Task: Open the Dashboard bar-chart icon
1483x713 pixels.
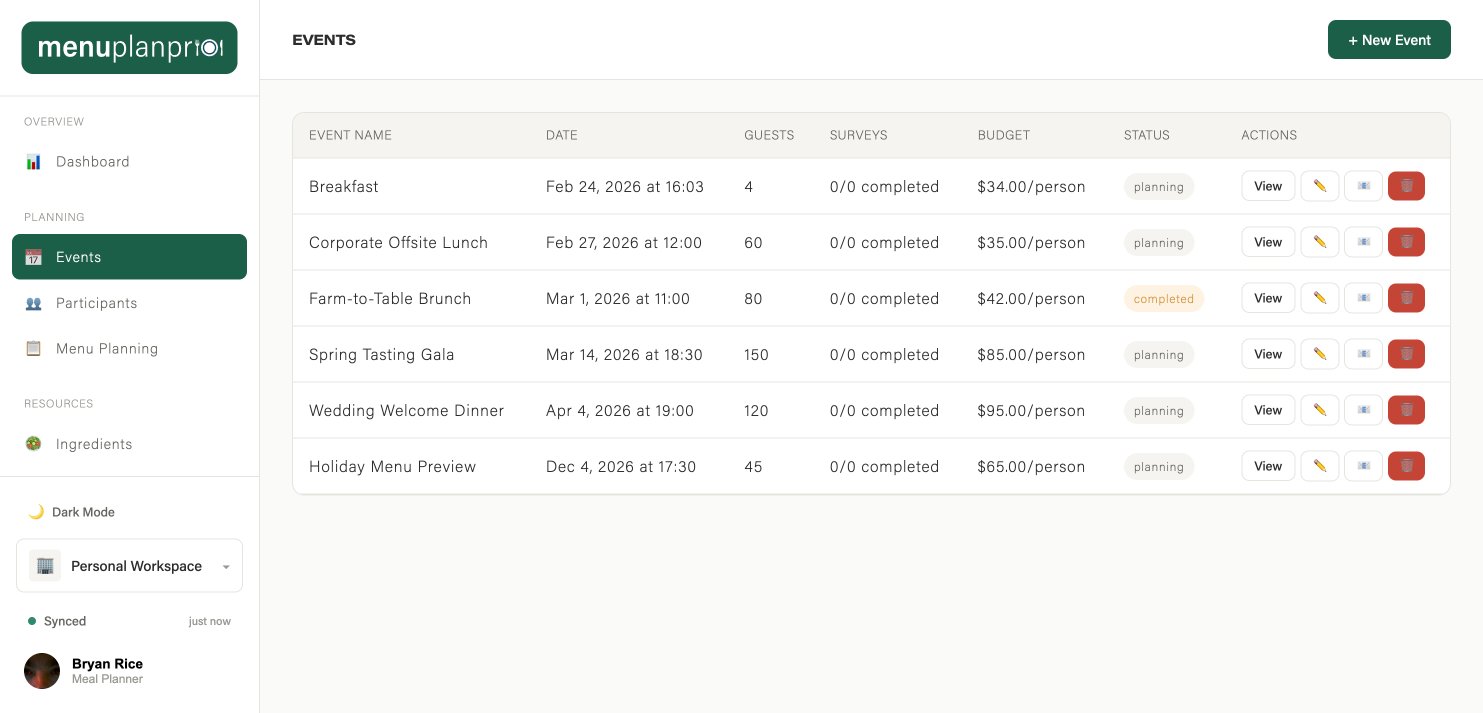Action: point(33,161)
